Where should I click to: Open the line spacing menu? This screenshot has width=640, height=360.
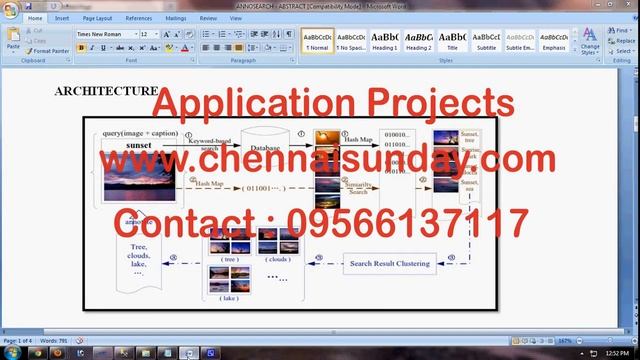tap(253, 48)
